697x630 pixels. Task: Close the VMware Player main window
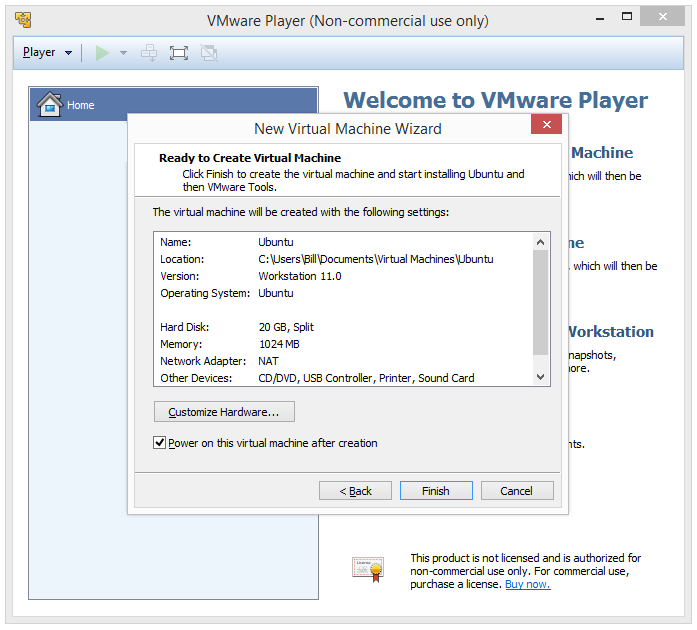[662, 17]
